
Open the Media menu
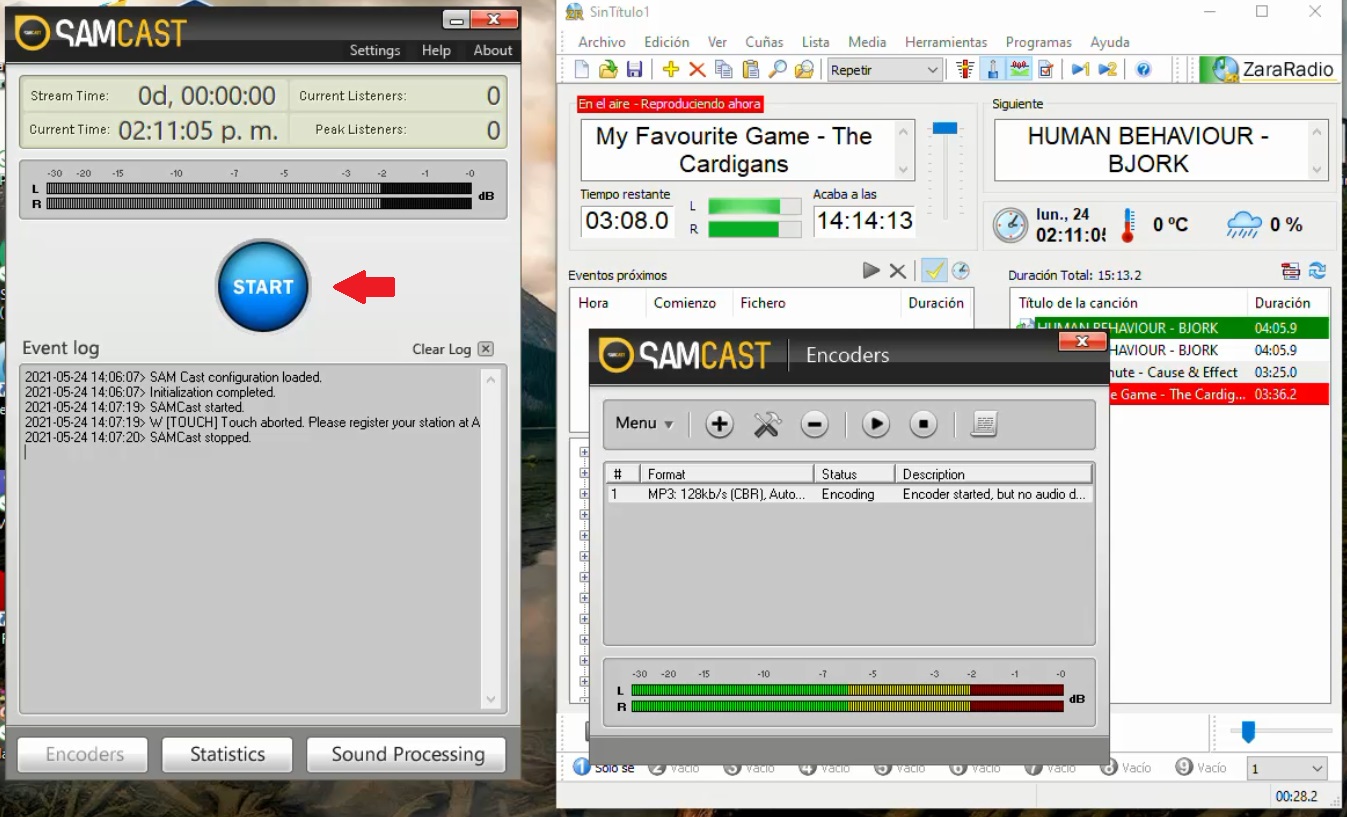point(867,42)
